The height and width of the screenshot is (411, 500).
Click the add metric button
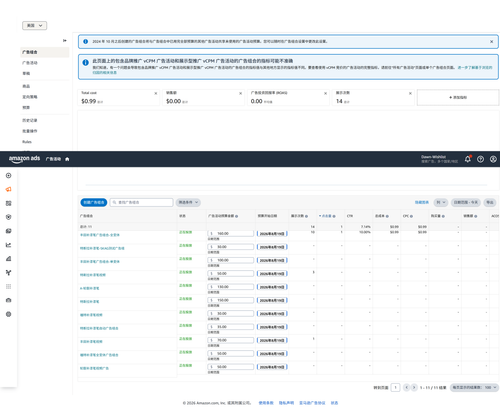coord(458,97)
